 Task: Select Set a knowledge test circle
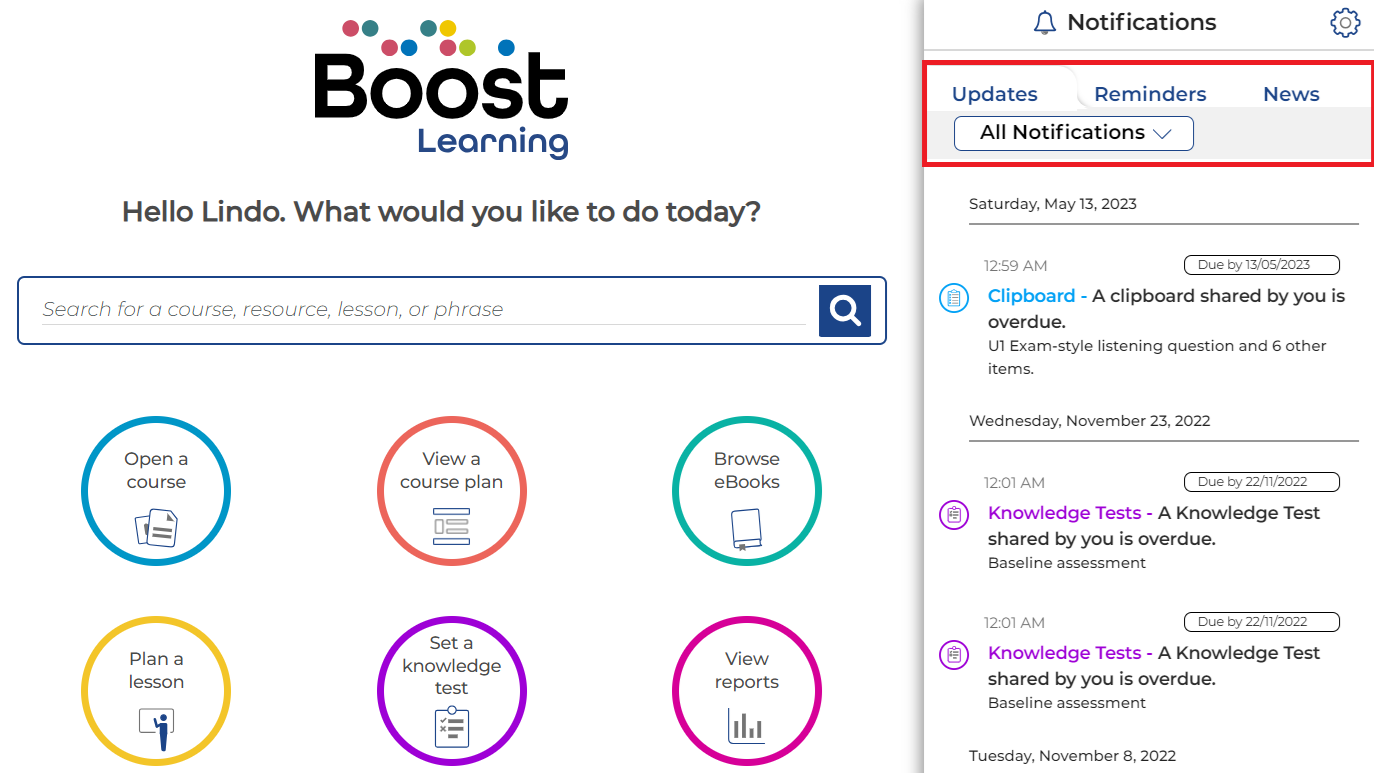pyautogui.click(x=451, y=691)
